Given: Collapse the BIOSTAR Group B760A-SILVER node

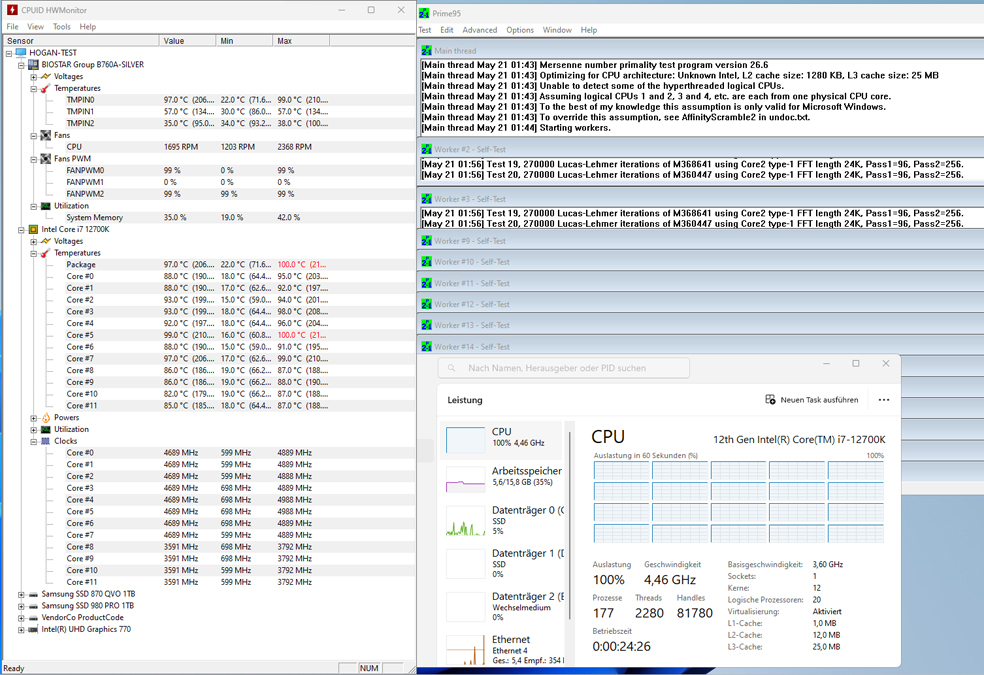Looking at the screenshot, I should [21, 65].
